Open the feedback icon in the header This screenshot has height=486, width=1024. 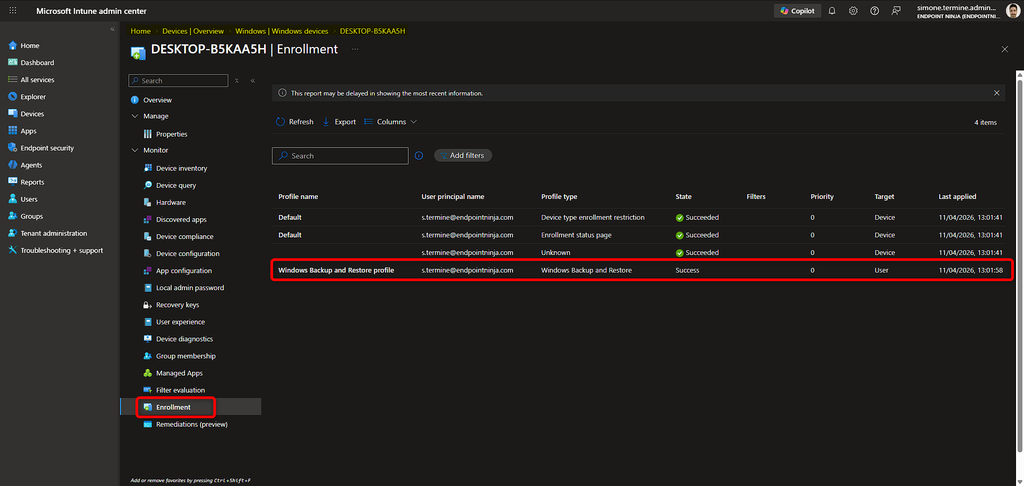895,11
